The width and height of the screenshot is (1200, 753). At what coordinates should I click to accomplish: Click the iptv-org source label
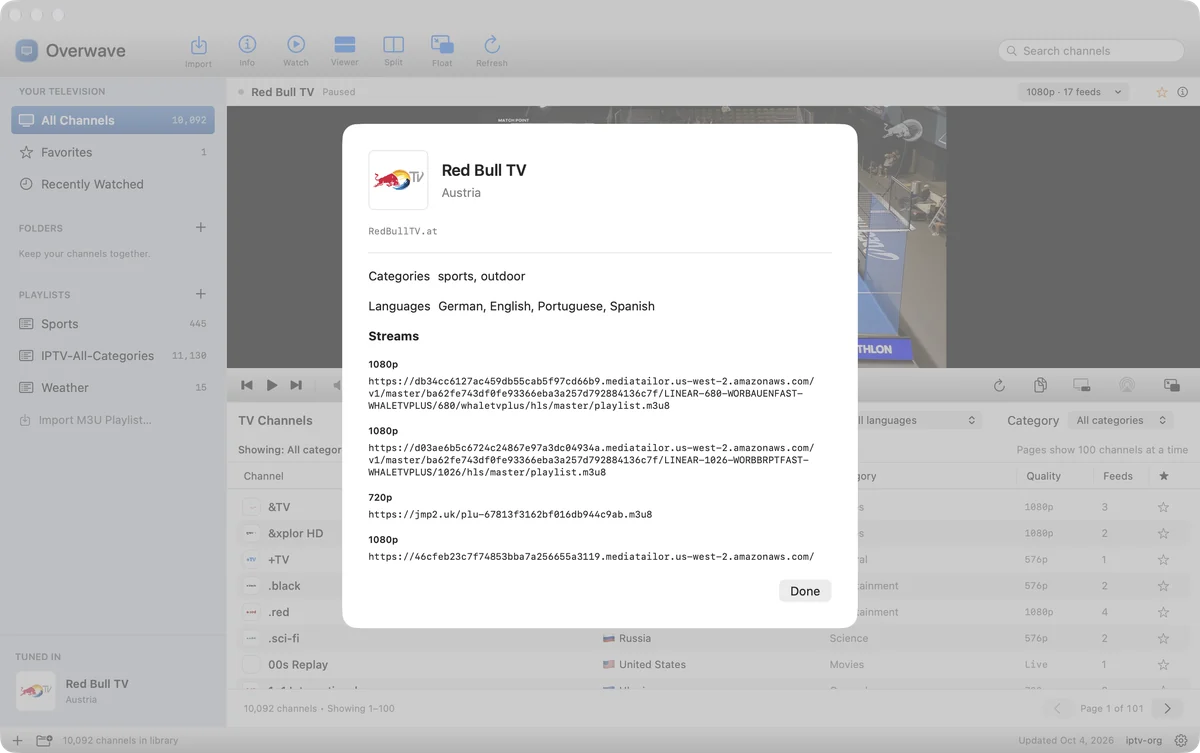1143,741
